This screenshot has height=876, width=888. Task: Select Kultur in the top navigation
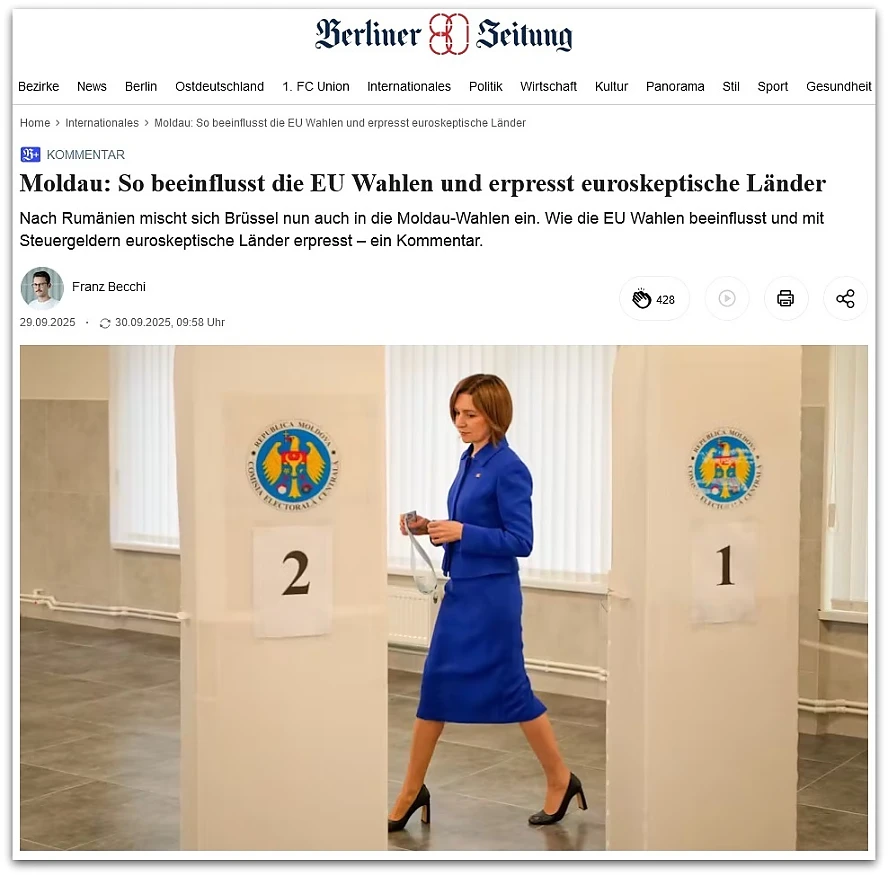[x=611, y=87]
